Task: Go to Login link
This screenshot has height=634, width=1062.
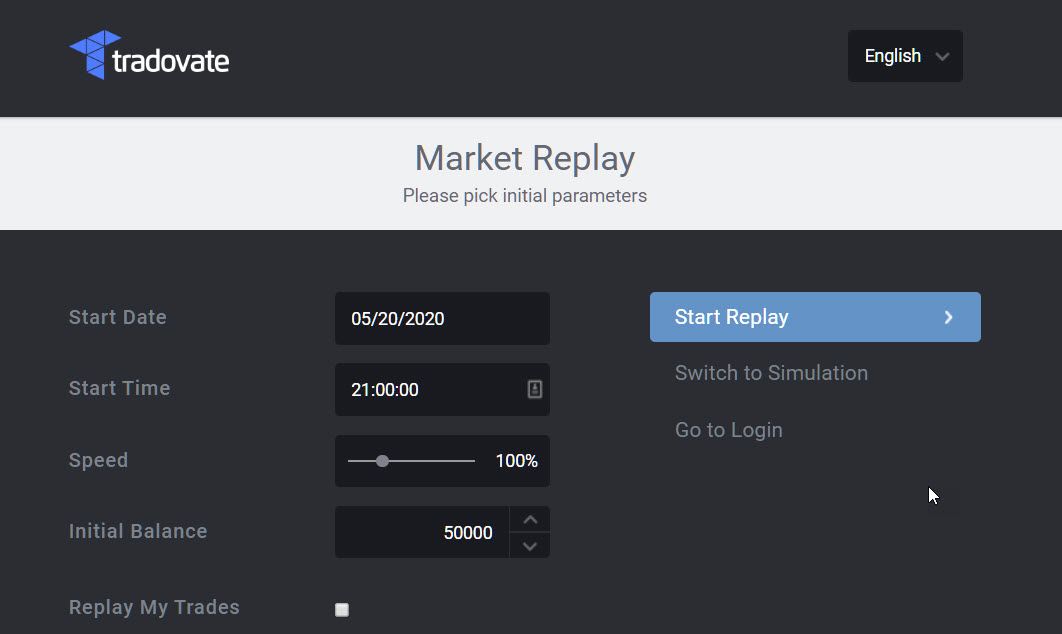Action: [x=728, y=429]
